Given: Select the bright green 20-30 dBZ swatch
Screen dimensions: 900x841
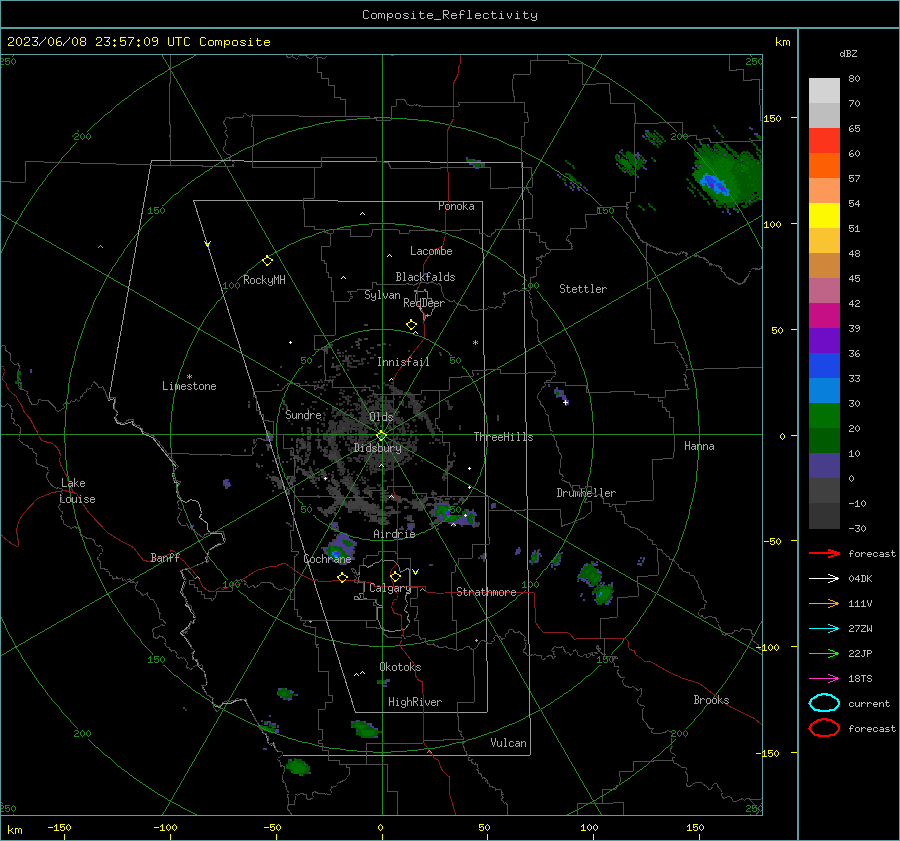Looking at the screenshot, I should pos(824,416).
